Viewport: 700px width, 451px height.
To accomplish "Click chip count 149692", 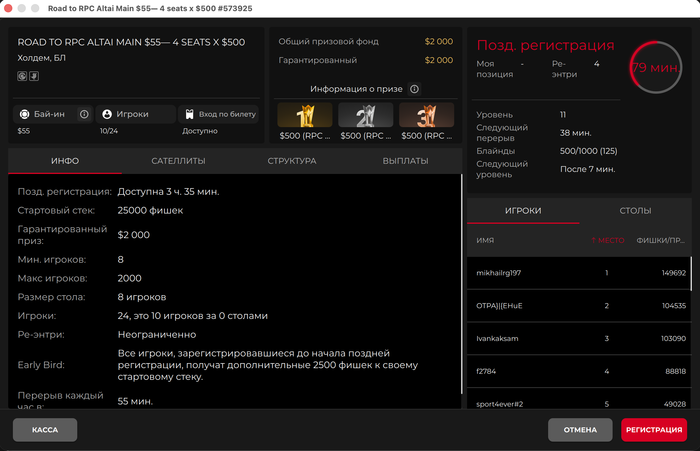I will pos(674,273).
